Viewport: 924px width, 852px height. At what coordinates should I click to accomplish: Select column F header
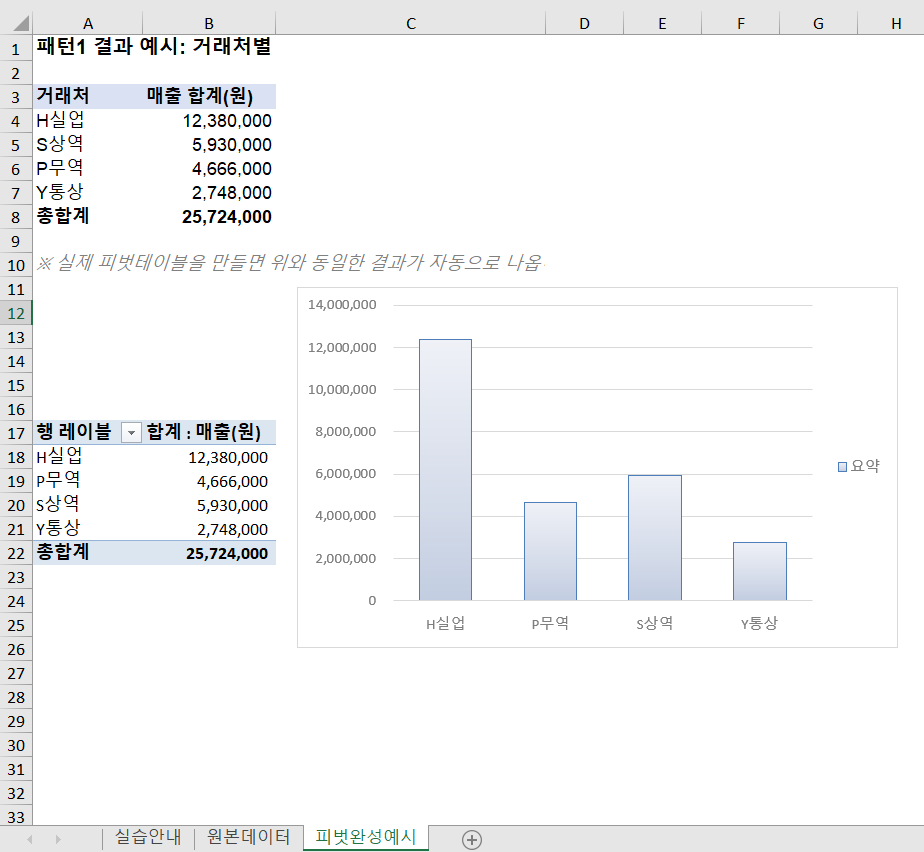[741, 24]
